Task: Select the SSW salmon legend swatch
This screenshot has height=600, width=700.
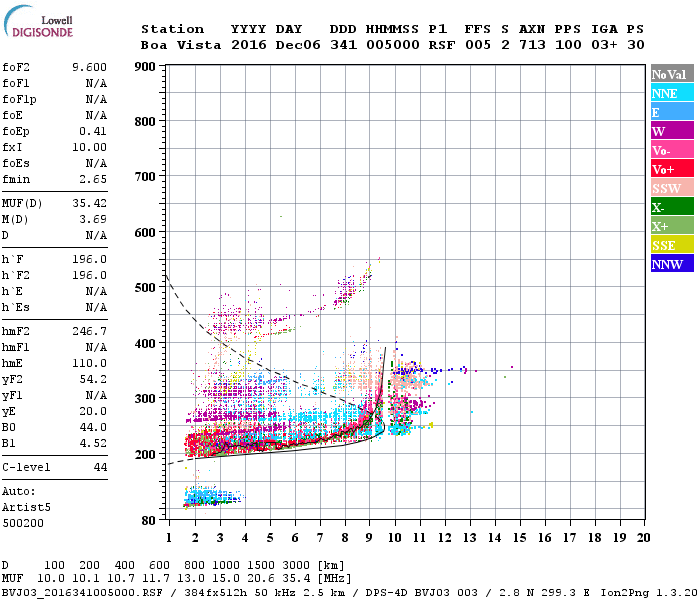Action: click(x=672, y=188)
